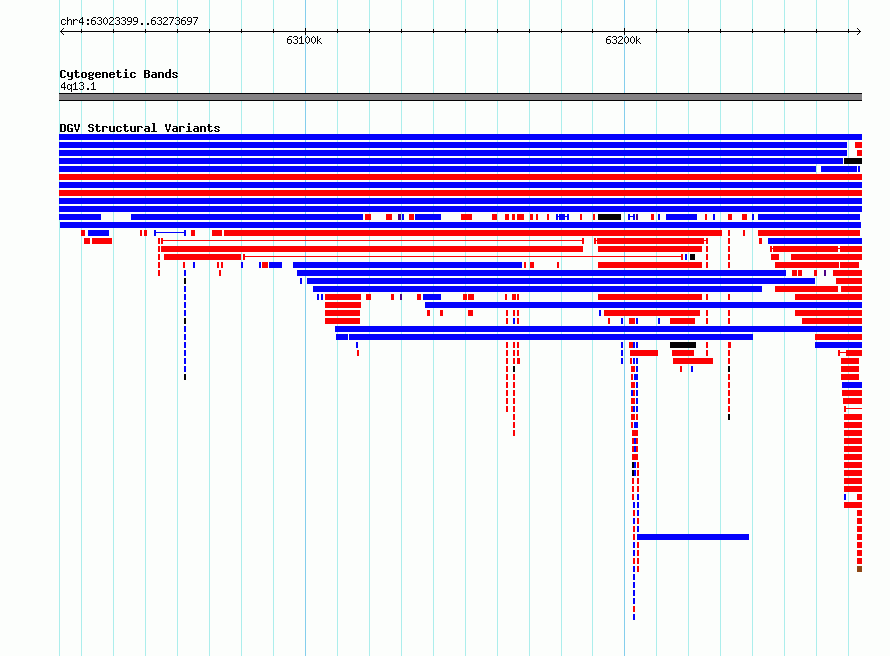
Task: Click the first full-width red variant bar
Action: pos(460,177)
